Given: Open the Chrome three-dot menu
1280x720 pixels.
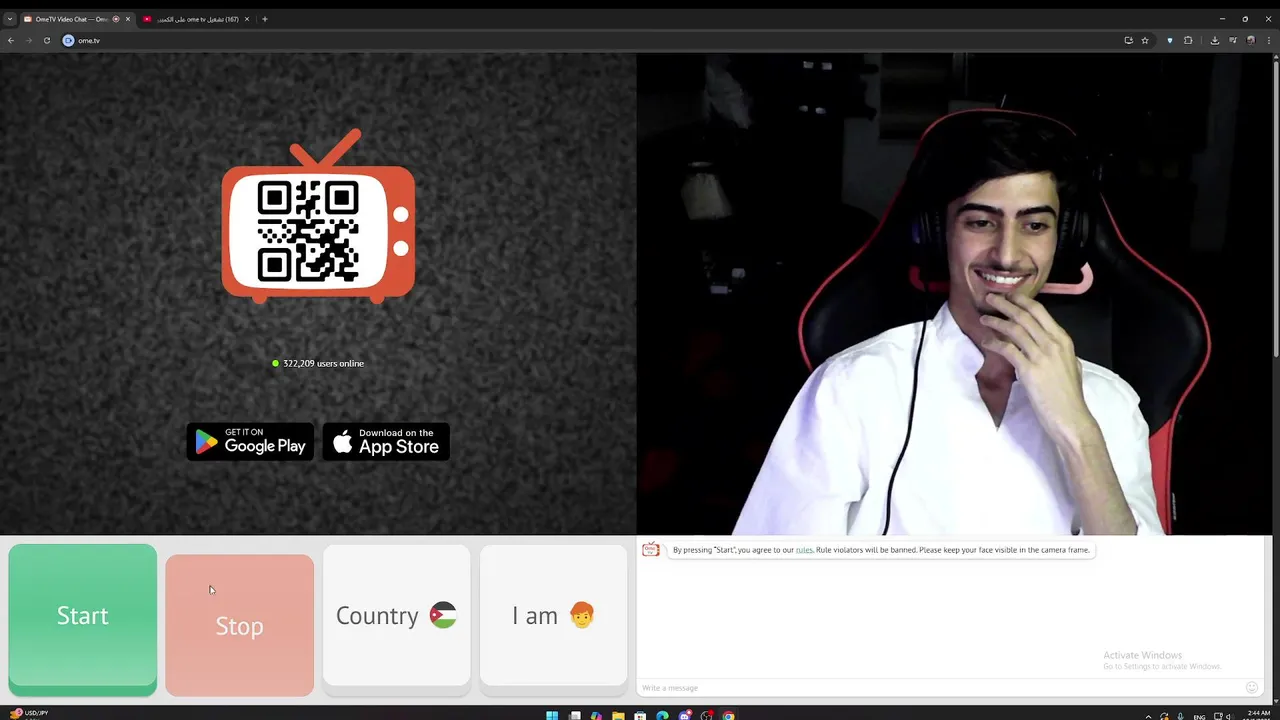Looking at the screenshot, I should point(1268,40).
